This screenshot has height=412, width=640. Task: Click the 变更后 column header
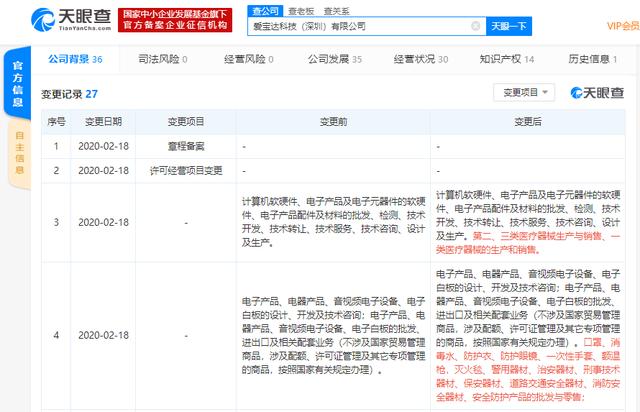528,122
